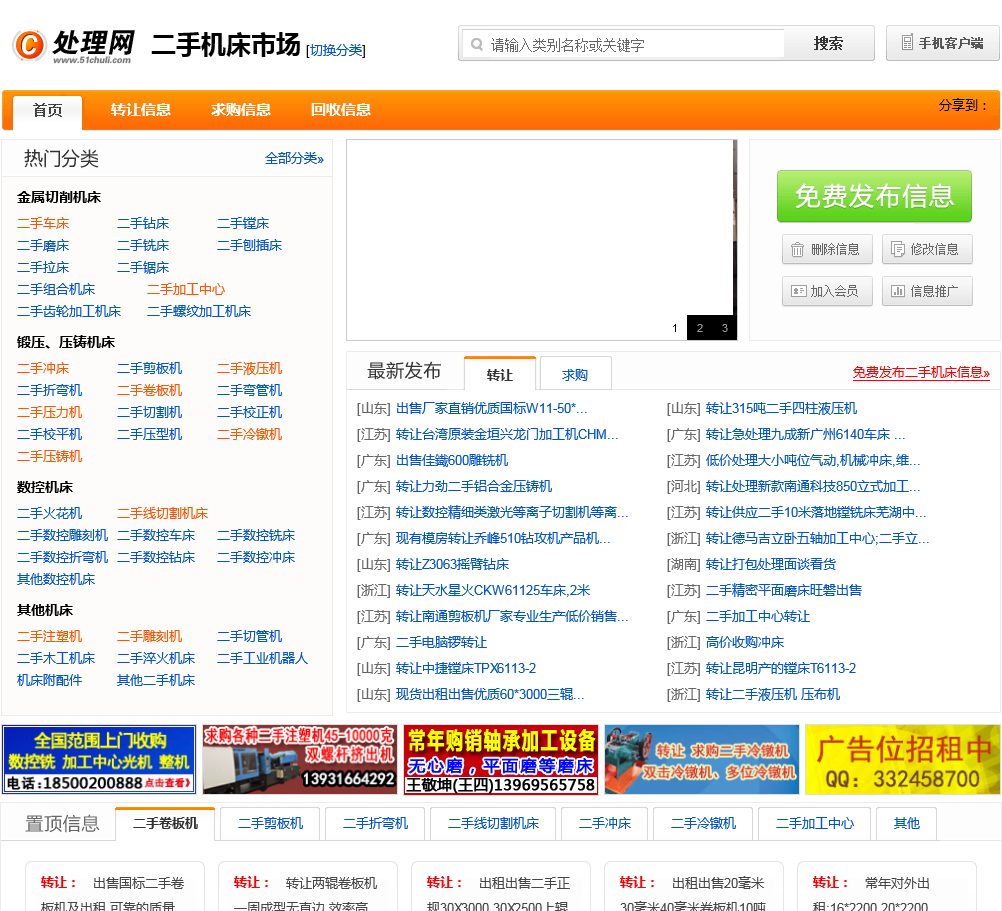Open 二手冲床 category in 锻压
1002x911 pixels.
tap(43, 369)
